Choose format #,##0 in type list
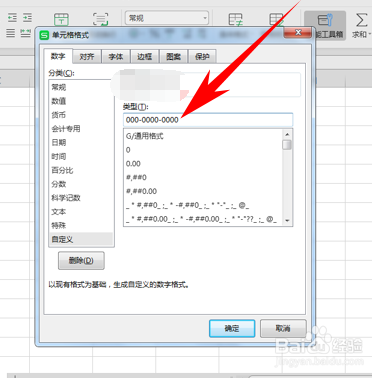The width and height of the screenshot is (392, 379). coord(203,177)
